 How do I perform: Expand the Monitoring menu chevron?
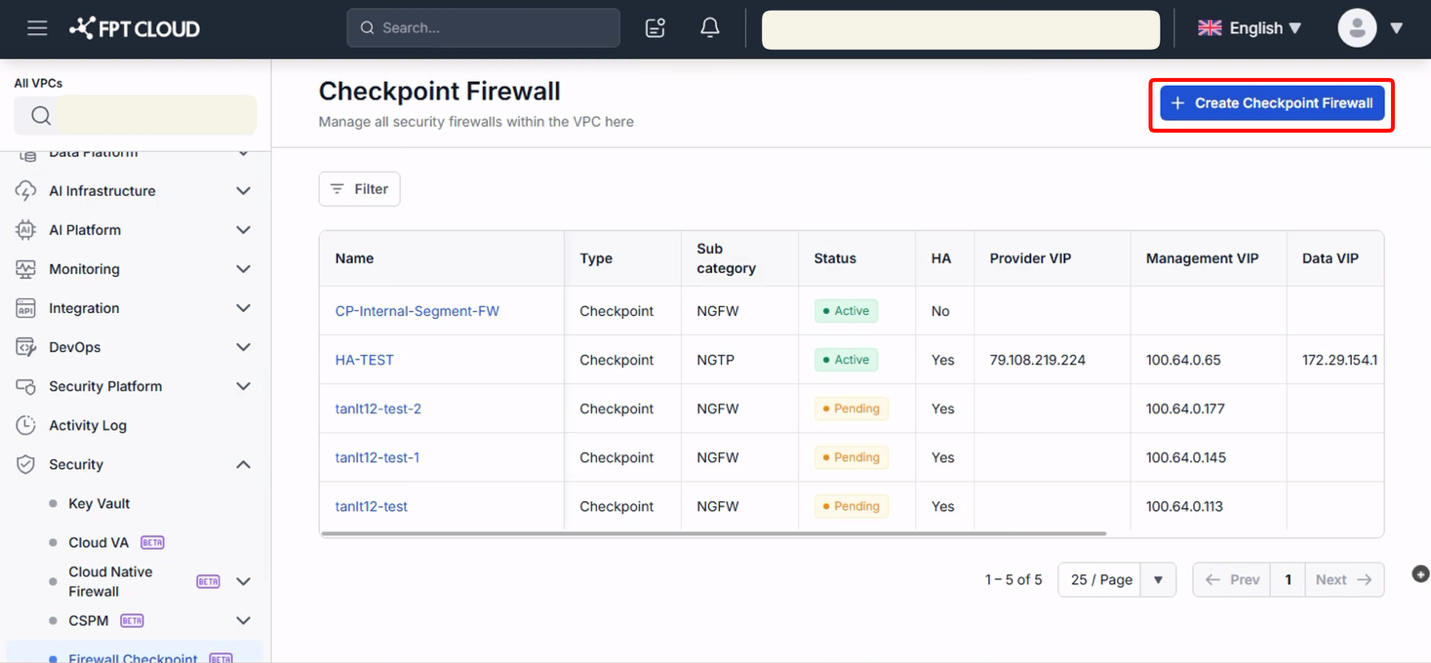pyautogui.click(x=243, y=269)
